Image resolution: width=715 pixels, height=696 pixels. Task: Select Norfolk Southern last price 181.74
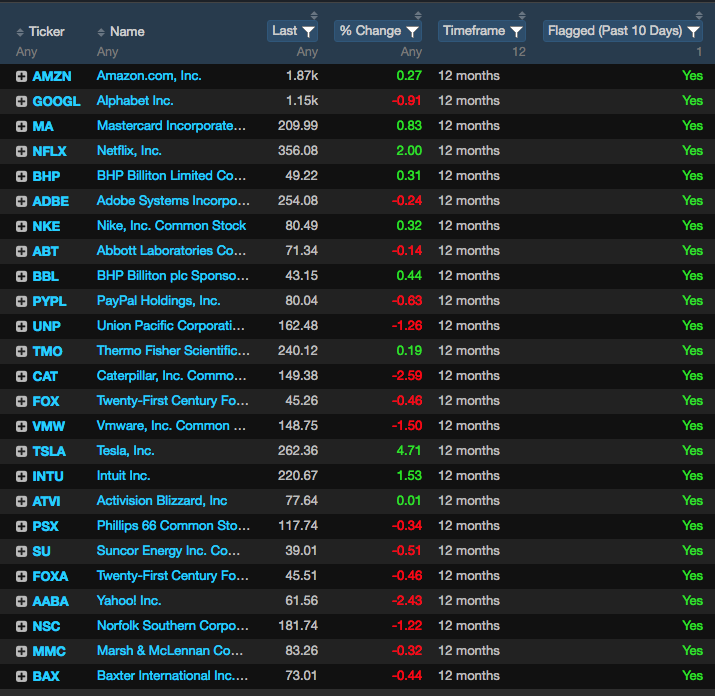click(298, 626)
